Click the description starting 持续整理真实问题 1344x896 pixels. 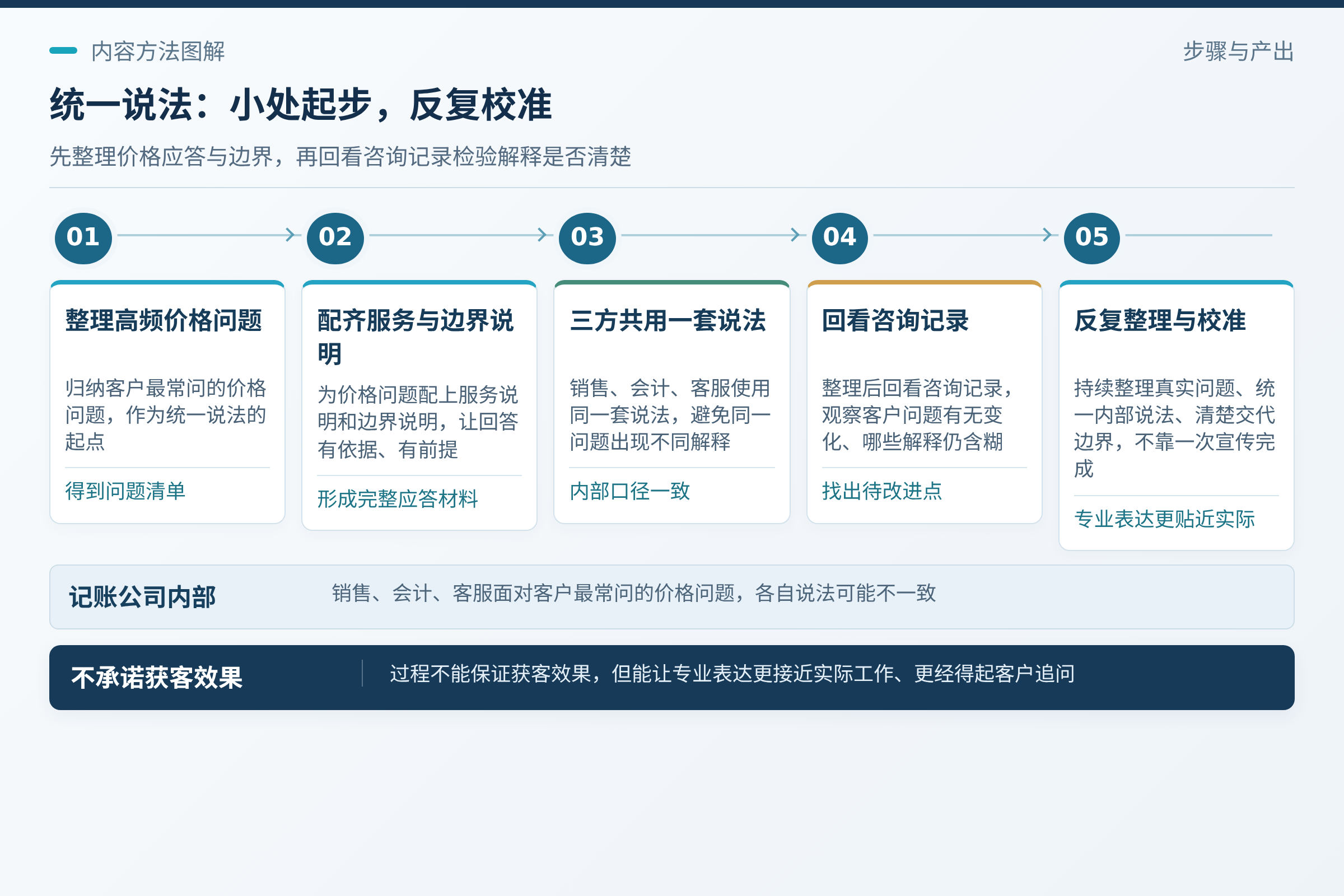[1175, 428]
